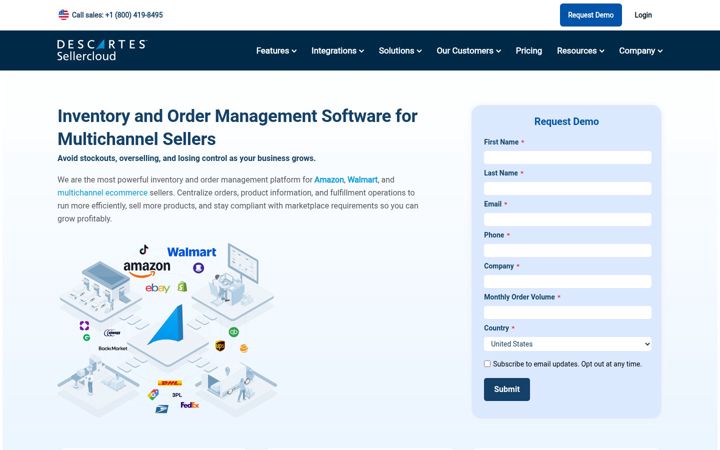Image resolution: width=720 pixels, height=450 pixels.
Task: Tick Subscribe to email updates checkbox
Action: pos(487,364)
